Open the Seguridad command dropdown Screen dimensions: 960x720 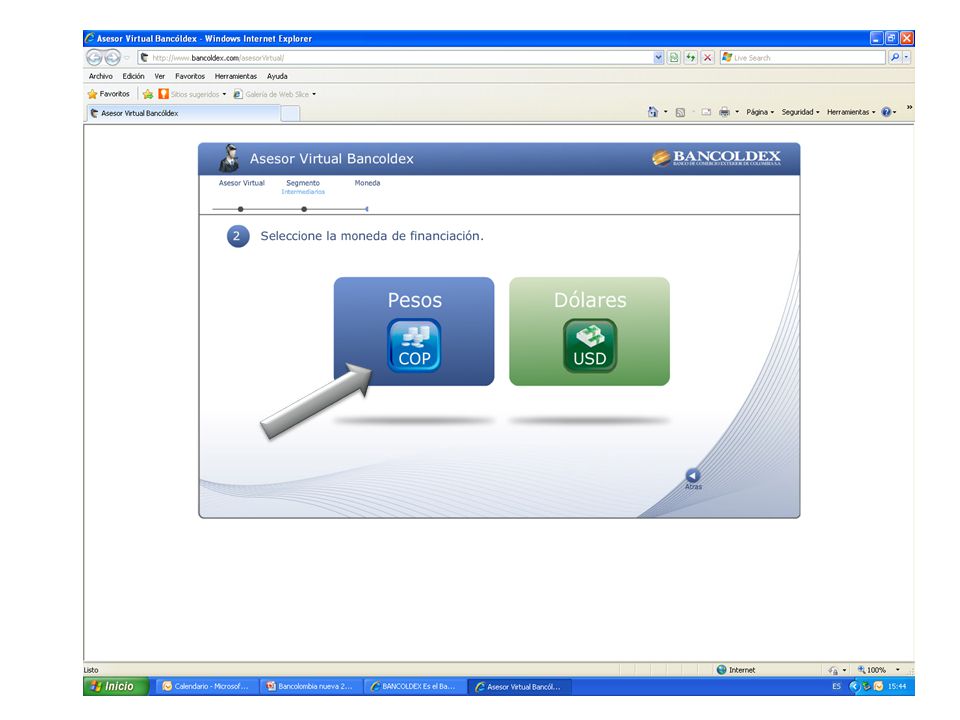pos(800,112)
